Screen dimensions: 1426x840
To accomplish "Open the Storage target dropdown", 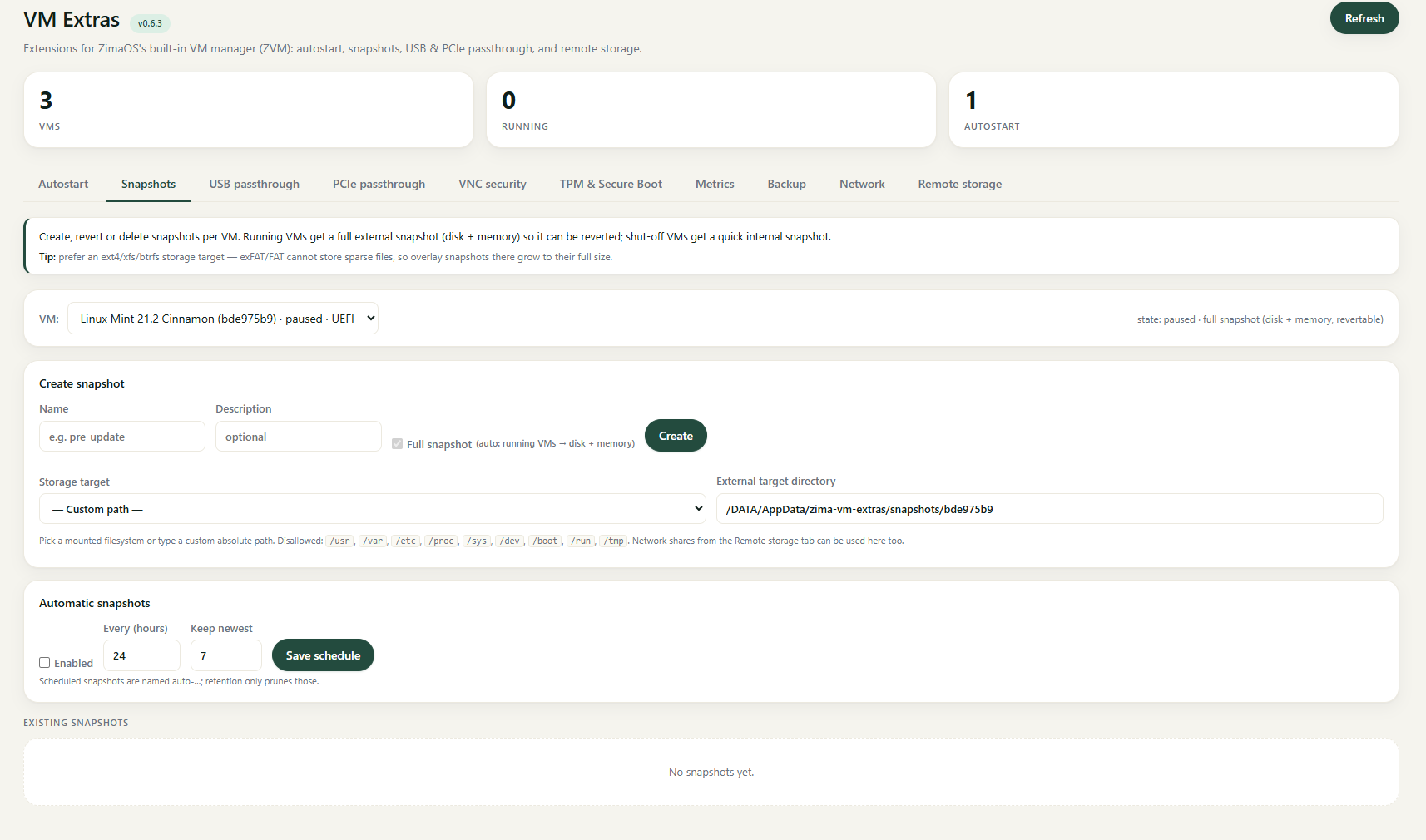I will click(373, 509).
